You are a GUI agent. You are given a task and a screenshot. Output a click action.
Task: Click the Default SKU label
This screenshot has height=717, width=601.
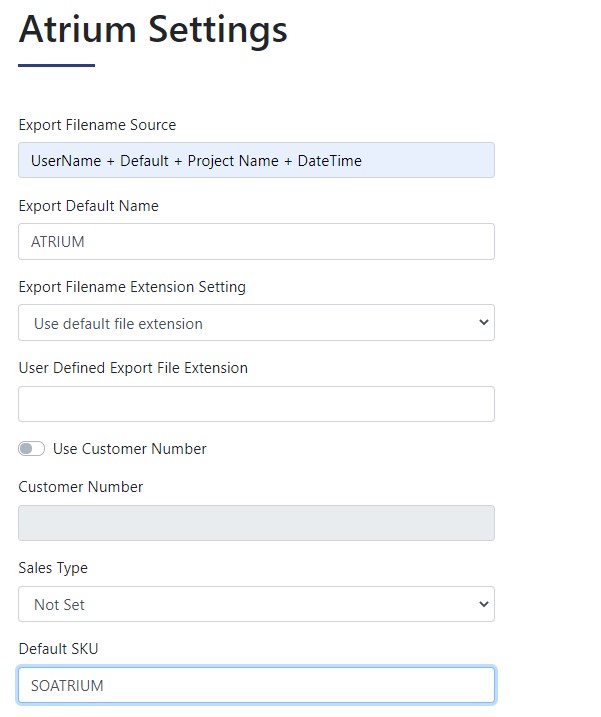(58, 648)
